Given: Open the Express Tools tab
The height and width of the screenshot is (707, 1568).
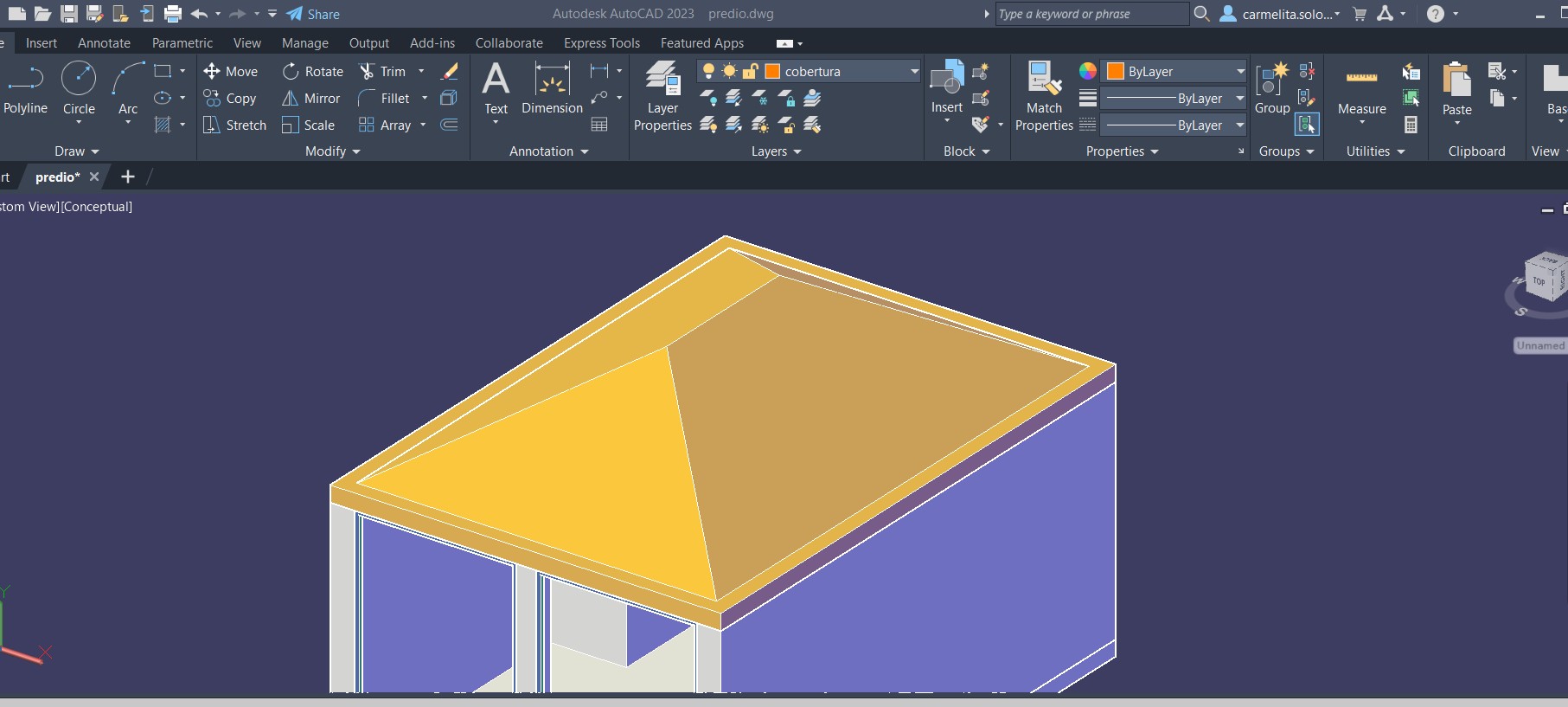Looking at the screenshot, I should click(x=602, y=42).
